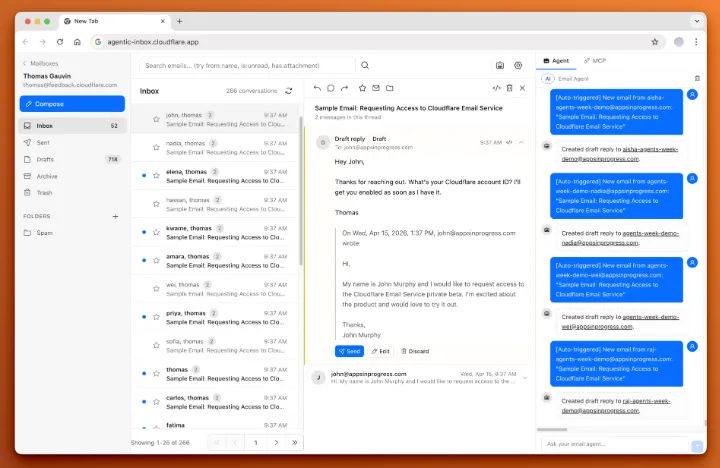The width and height of the screenshot is (720, 468).
Task: Switch to the Agent tab
Action: [x=556, y=61]
